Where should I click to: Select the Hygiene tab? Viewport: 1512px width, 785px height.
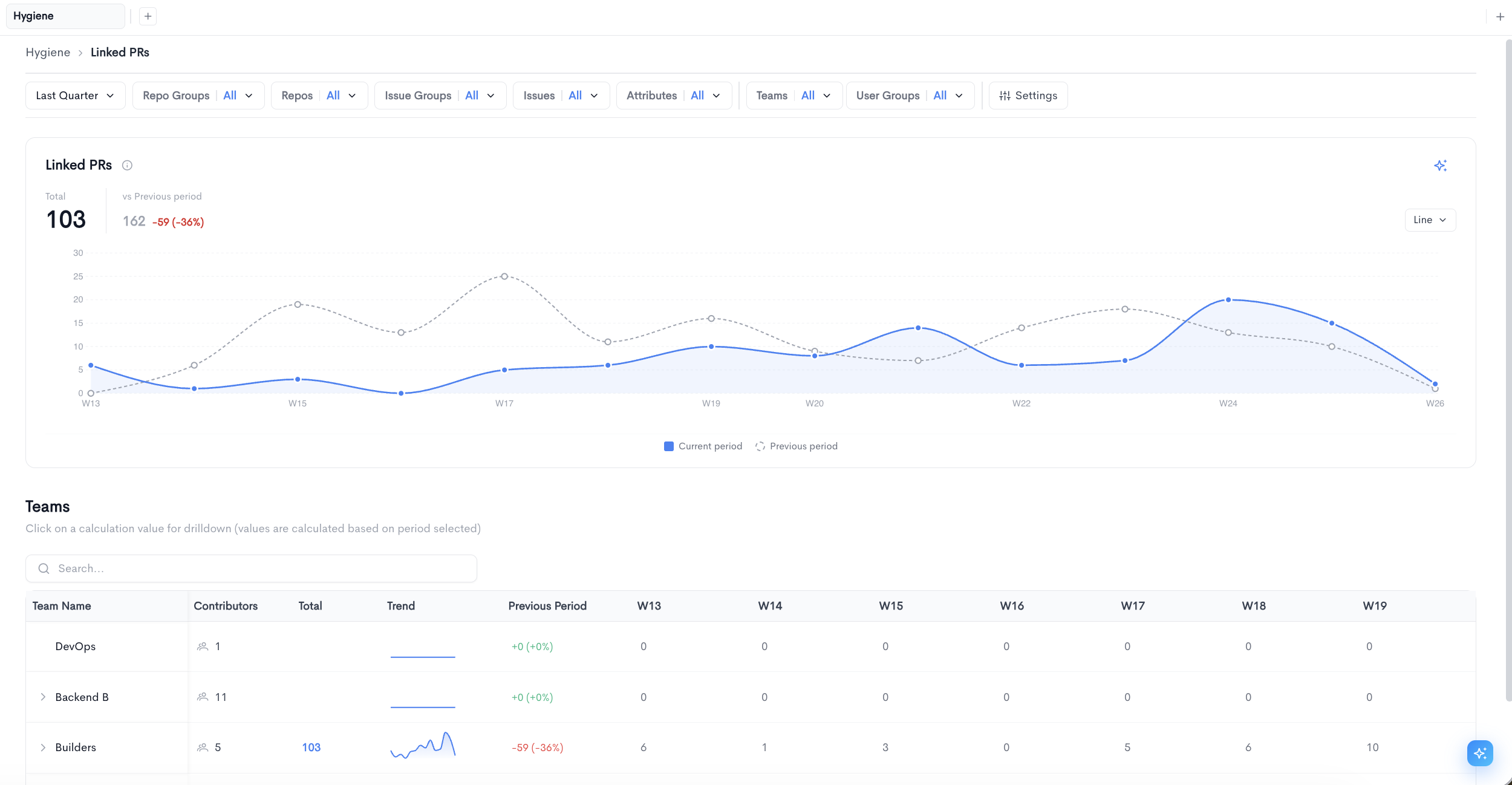coord(65,16)
